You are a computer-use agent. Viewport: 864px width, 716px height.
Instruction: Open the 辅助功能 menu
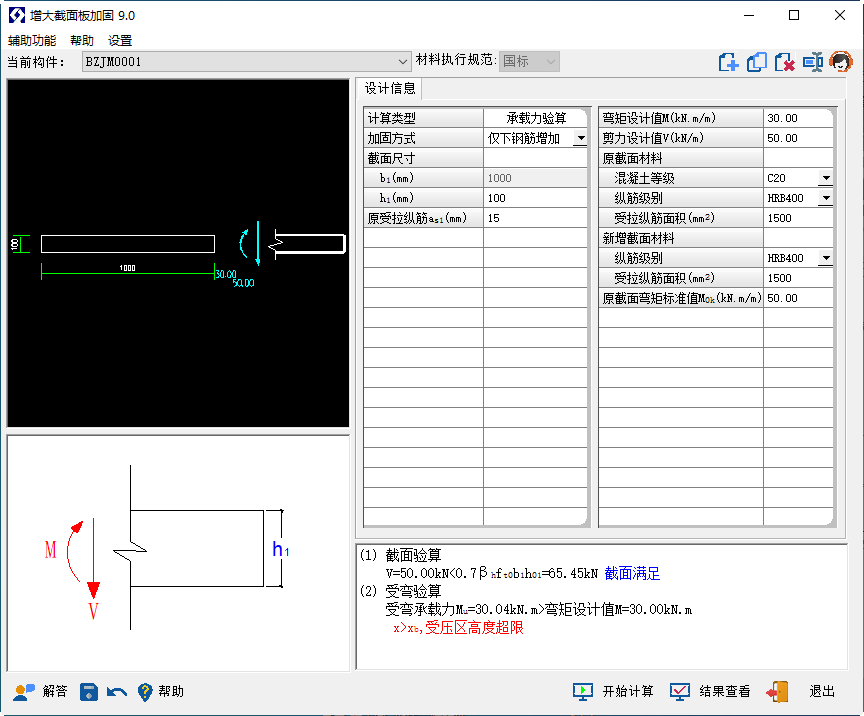[x=32, y=41]
